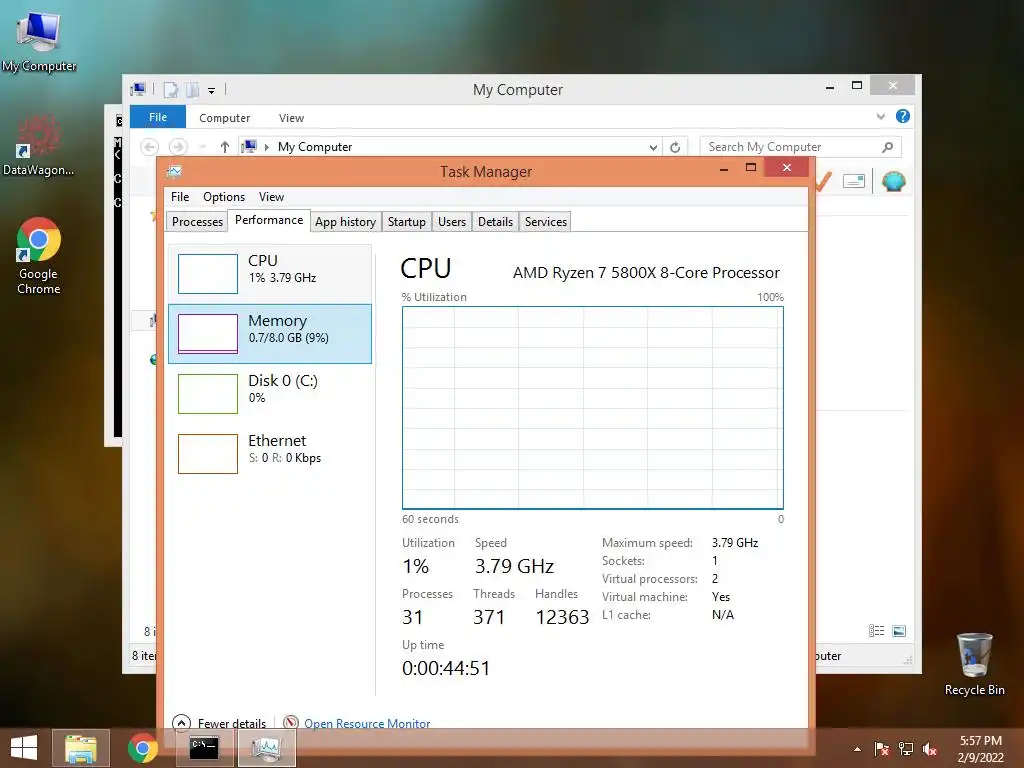This screenshot has height=768, width=1024.
Task: Click search magnifier icon in My Computer
Action: [887, 147]
